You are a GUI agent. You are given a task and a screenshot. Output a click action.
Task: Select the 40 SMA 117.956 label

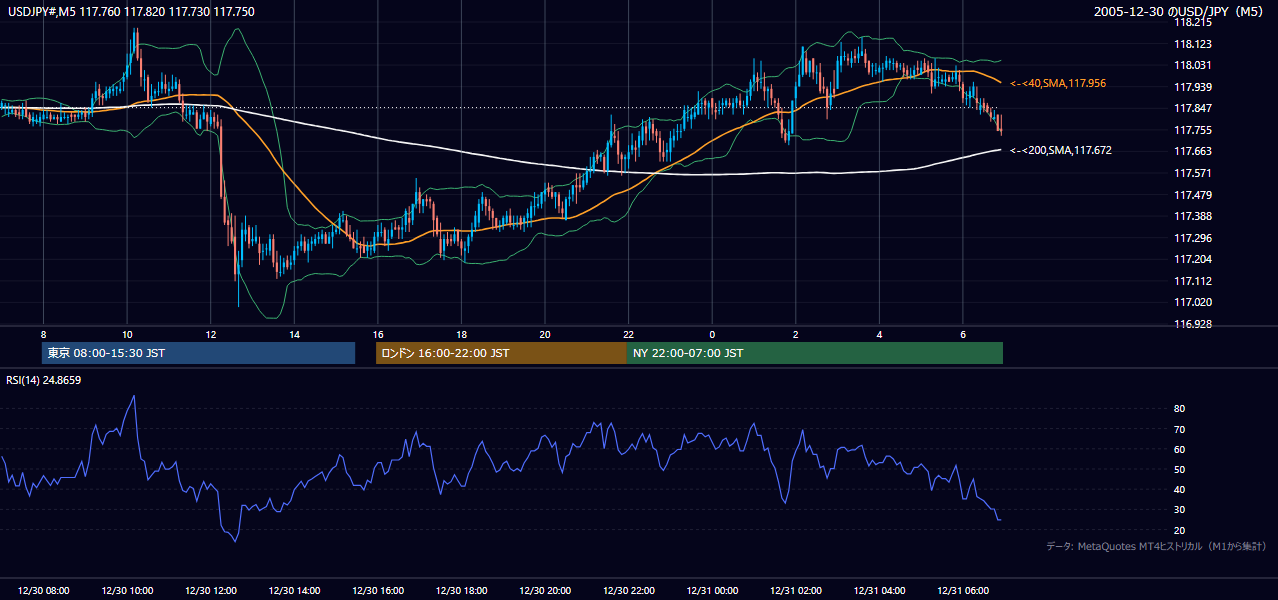(1058, 83)
